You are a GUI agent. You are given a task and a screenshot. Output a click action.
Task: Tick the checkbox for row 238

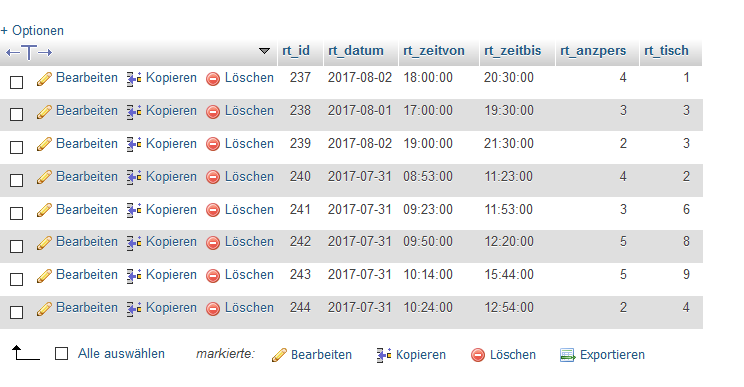click(x=17, y=114)
